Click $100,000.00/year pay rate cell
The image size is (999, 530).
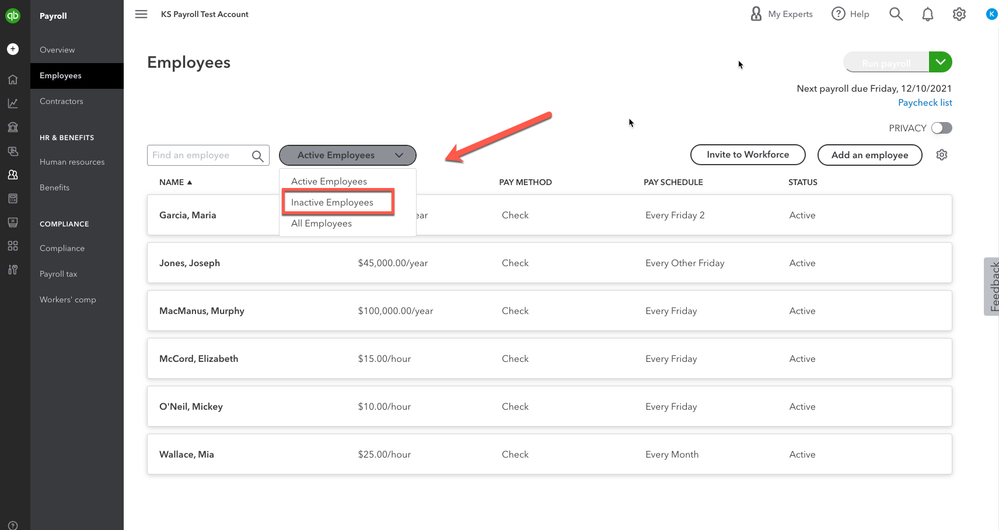point(395,311)
